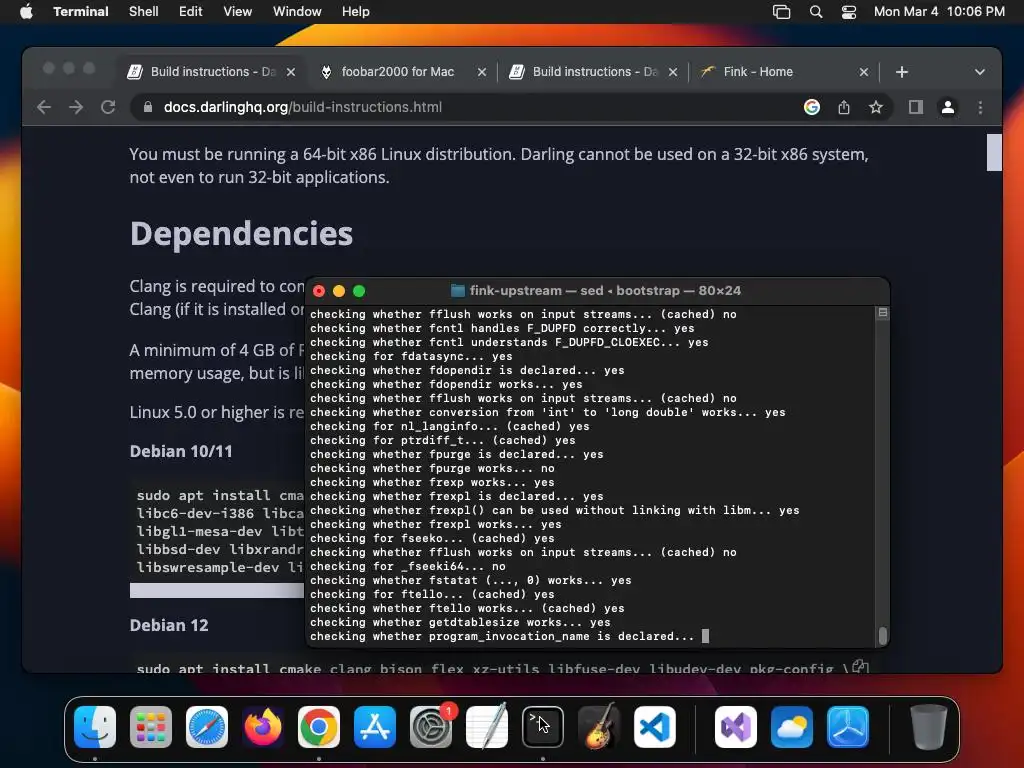Copy the Debian 12 code block
Viewport: 1024px width, 768px height.
(x=860, y=667)
